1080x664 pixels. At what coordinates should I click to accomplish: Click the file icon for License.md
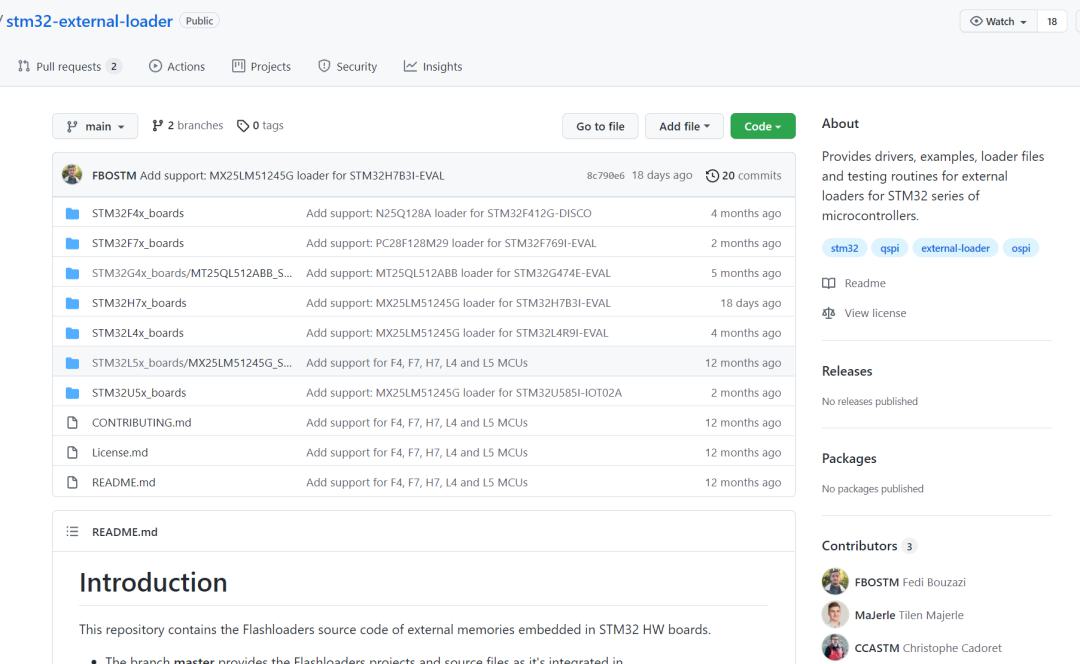click(72, 453)
